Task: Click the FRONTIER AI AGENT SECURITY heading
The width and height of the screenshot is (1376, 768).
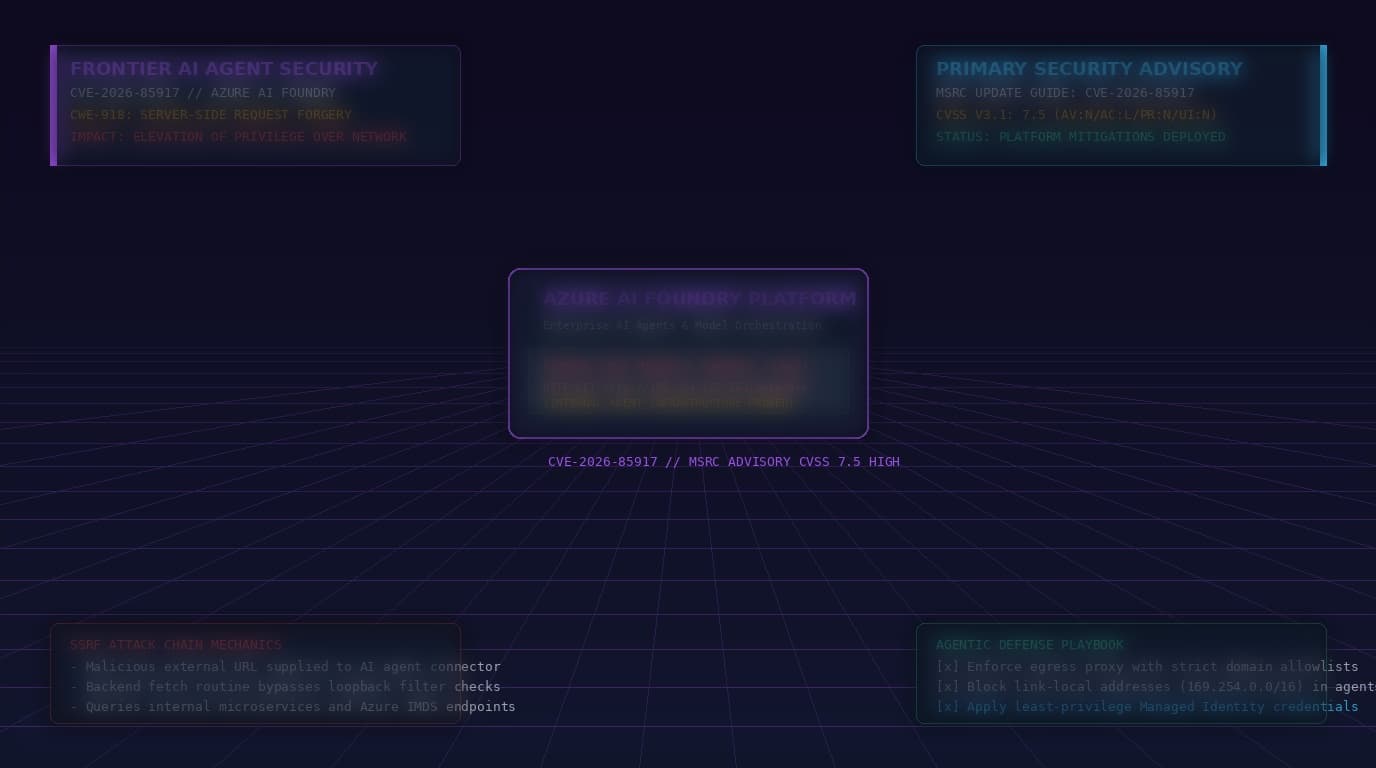Action: (x=224, y=69)
